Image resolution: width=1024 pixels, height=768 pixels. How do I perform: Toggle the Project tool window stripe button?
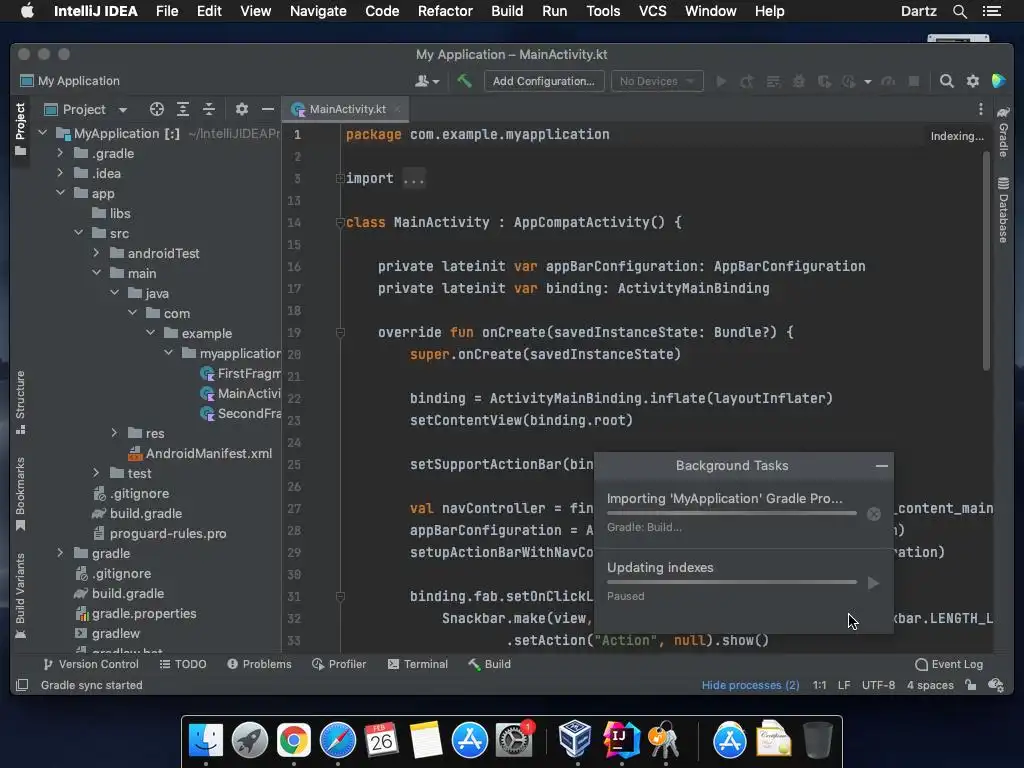click(20, 129)
